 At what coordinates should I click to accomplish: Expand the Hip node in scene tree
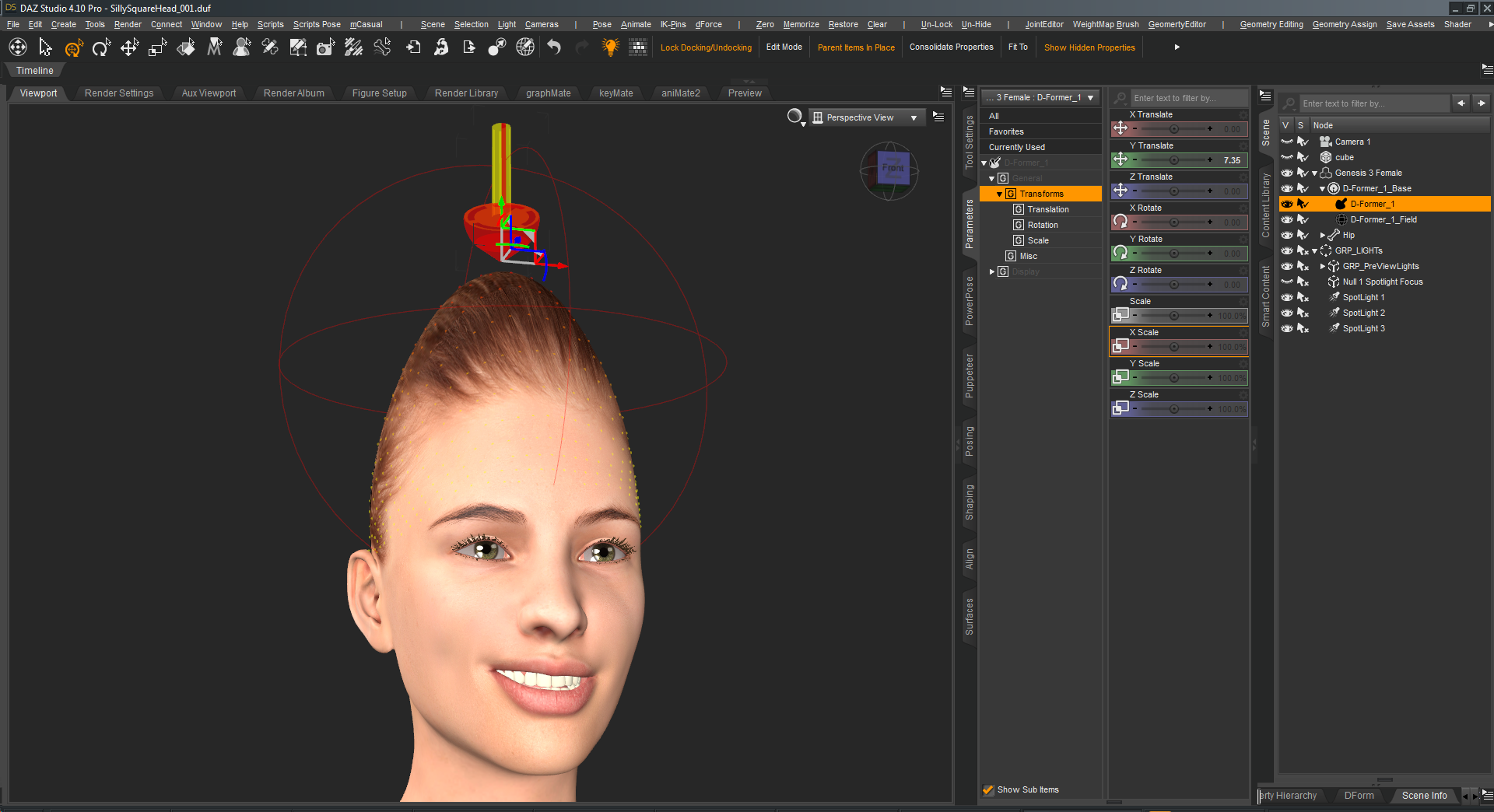(1323, 235)
